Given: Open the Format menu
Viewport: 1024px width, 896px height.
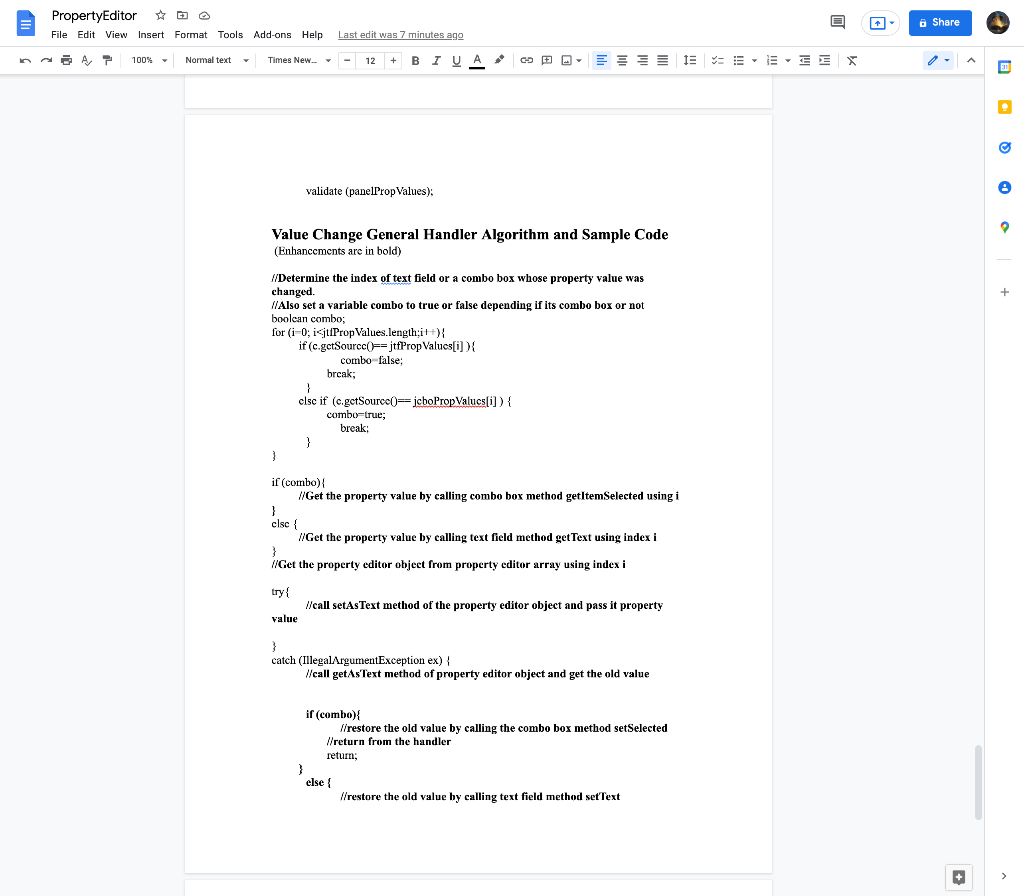Looking at the screenshot, I should click(x=190, y=34).
